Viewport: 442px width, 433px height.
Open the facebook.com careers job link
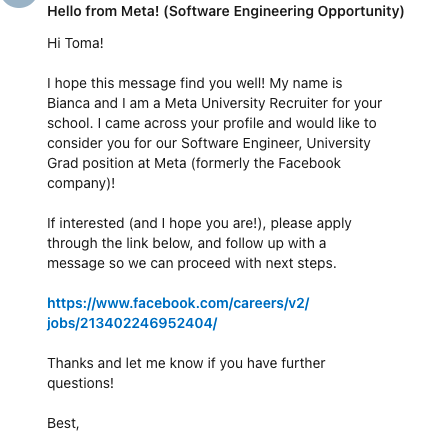[x=178, y=313]
